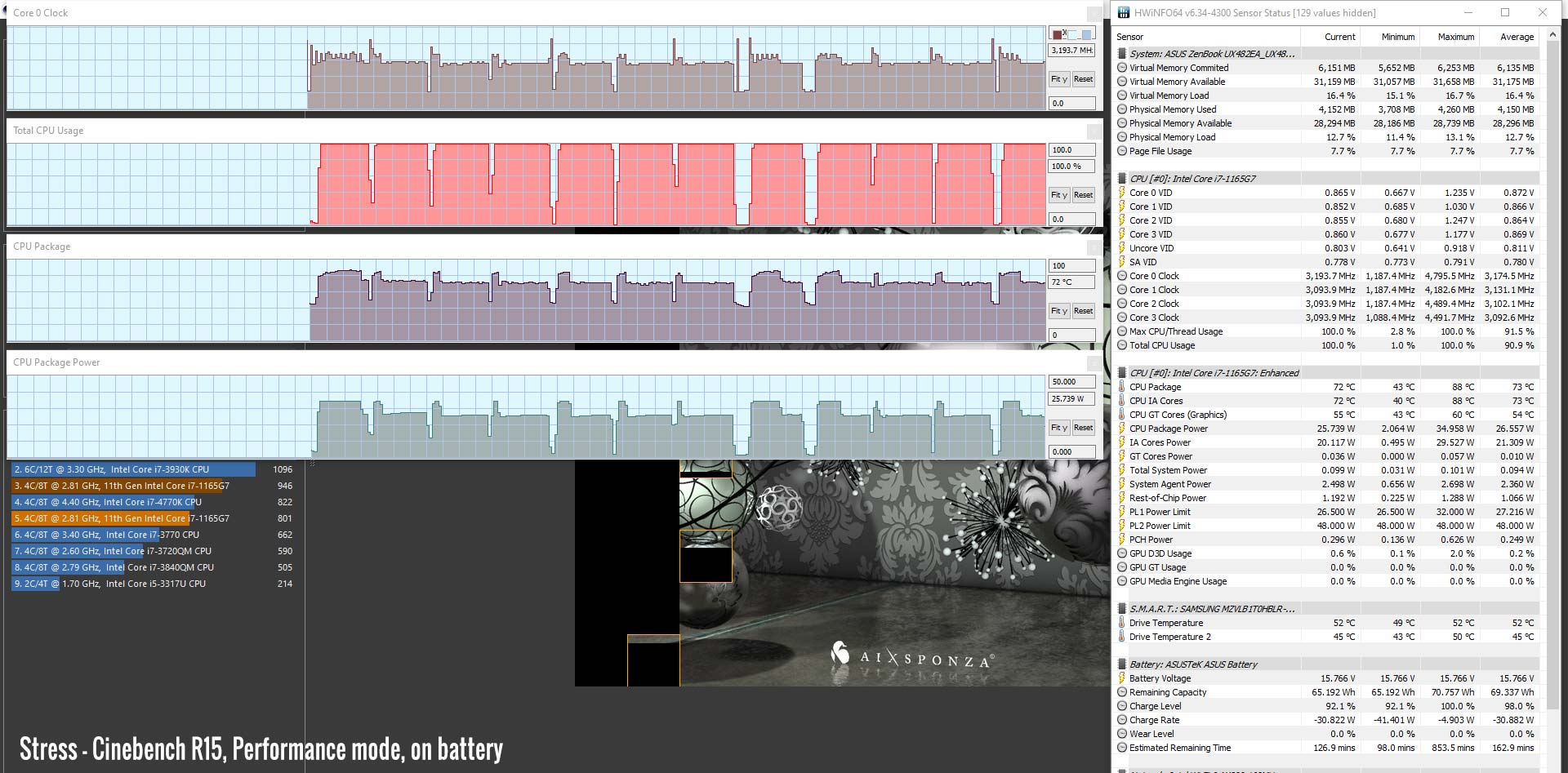Click the 100 maximum field in CPU Package graph
Screen dimensions: 1568x773
click(1071, 266)
